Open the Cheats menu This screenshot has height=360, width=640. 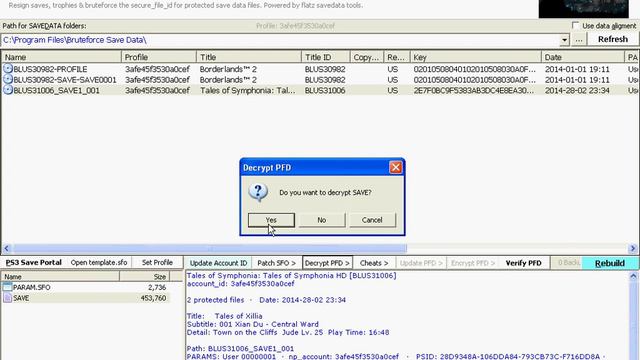[374, 263]
